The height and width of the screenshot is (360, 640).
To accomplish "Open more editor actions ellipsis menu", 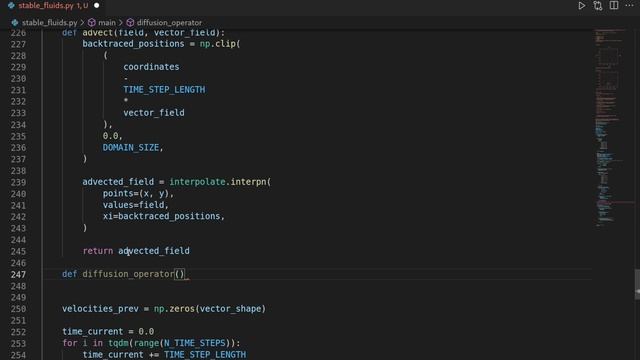I will pyautogui.click(x=630, y=5).
